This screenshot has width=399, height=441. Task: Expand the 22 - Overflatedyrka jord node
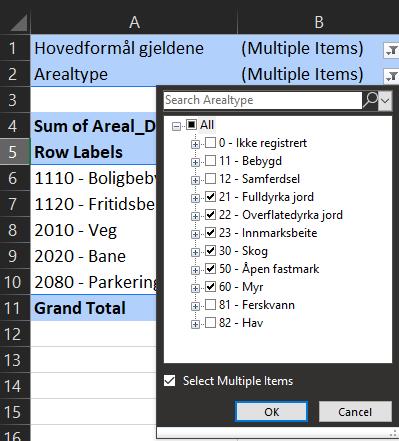pos(195,216)
